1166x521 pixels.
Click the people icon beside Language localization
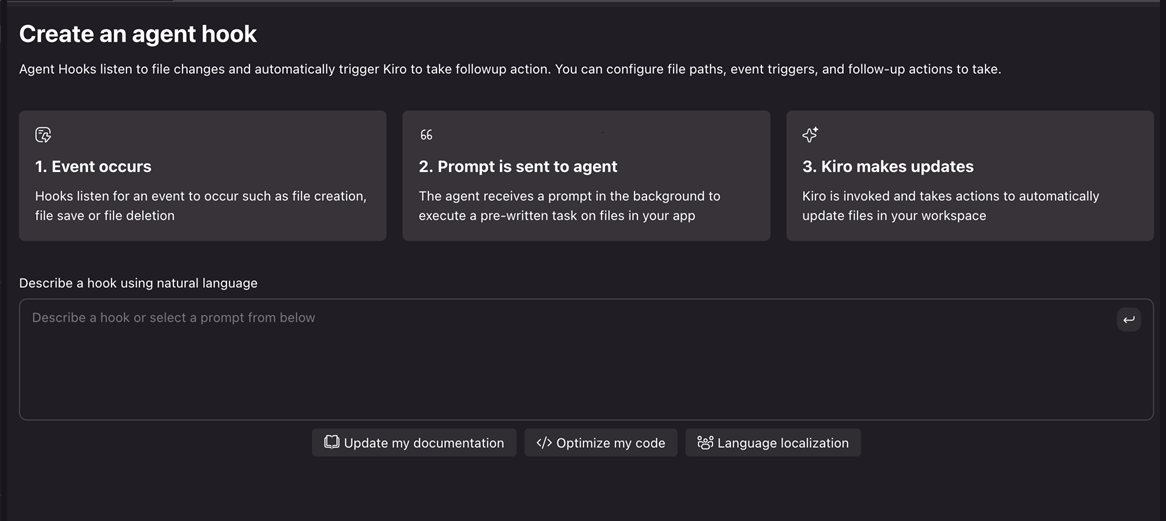(x=705, y=443)
